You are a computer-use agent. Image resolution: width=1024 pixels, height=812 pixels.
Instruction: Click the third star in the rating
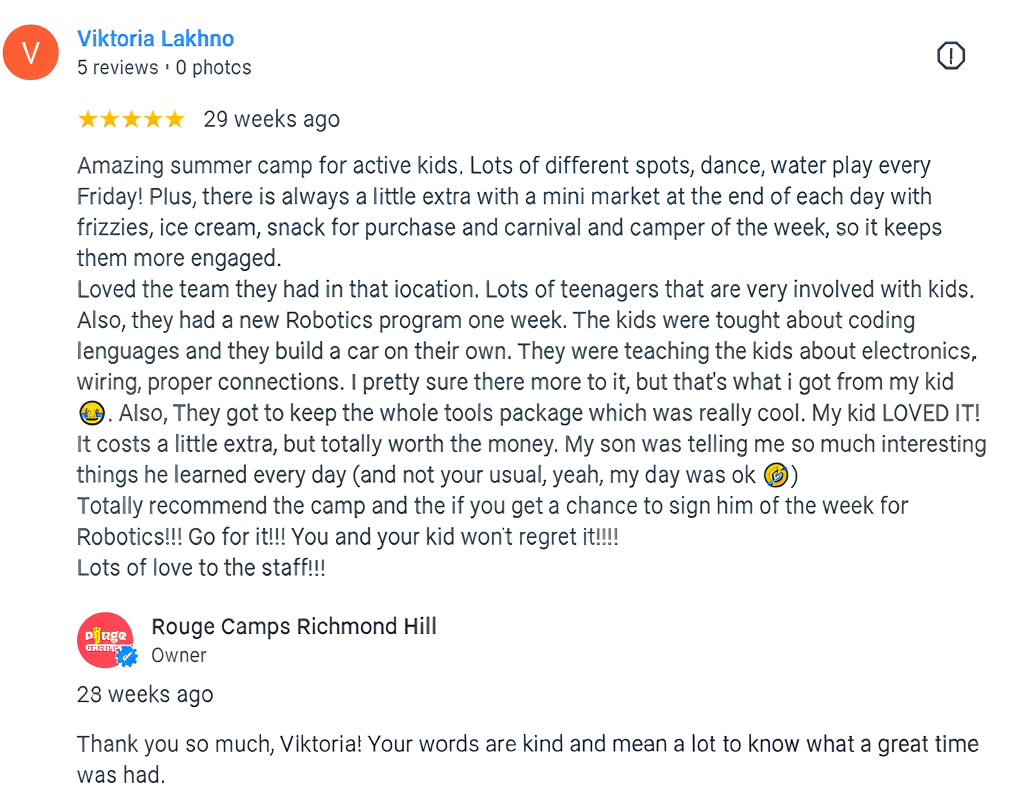pyautogui.click(x=131, y=120)
